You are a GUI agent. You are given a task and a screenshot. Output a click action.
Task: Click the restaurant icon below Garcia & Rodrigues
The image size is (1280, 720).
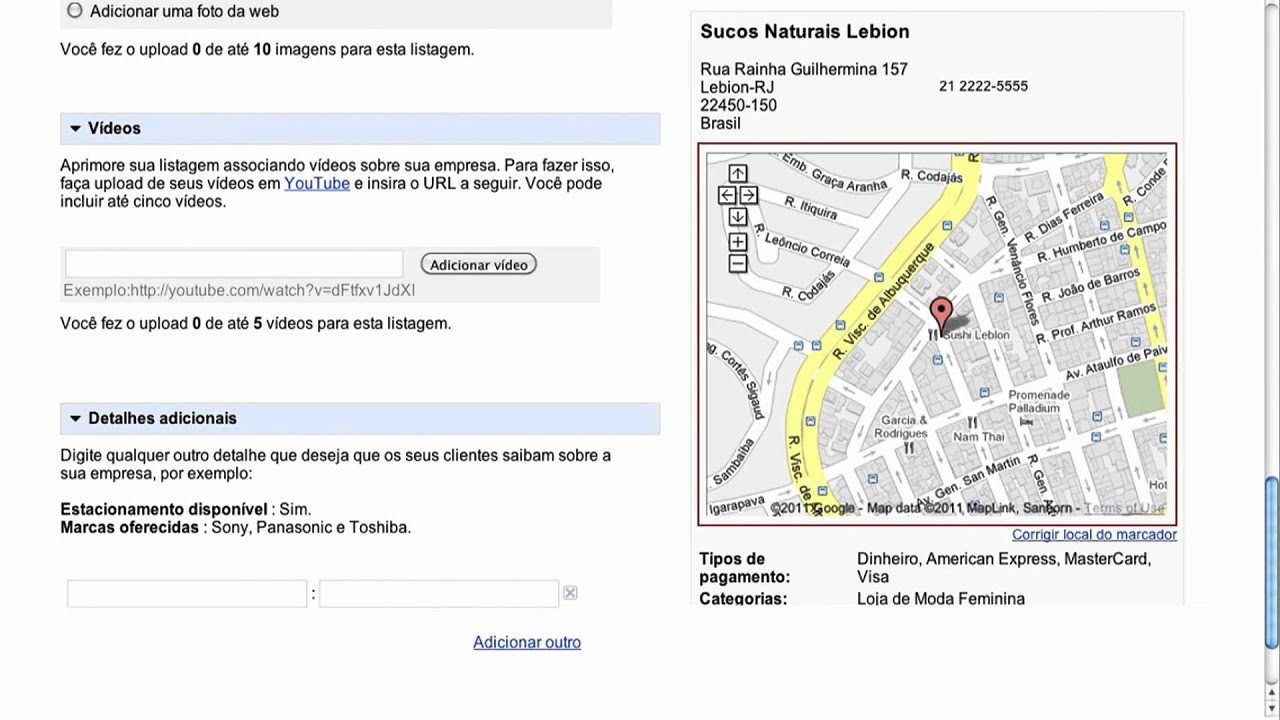pos(908,448)
